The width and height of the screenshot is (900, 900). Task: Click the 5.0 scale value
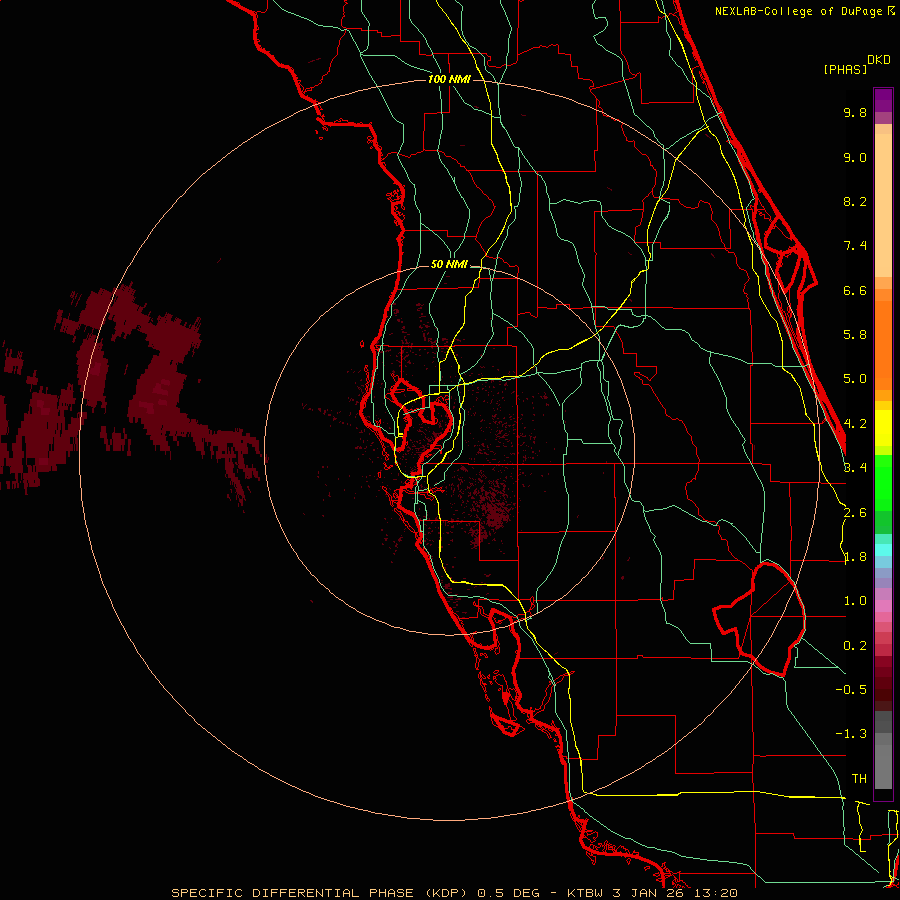(855, 379)
